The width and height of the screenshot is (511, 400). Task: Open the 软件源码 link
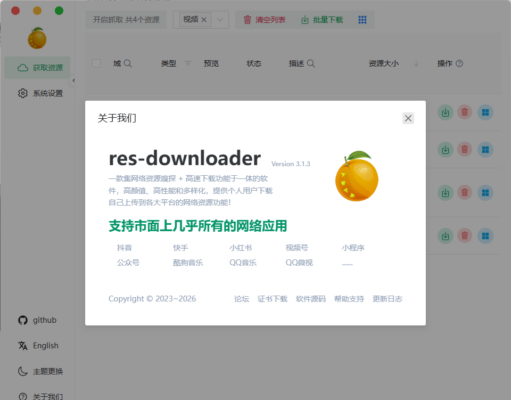[x=311, y=299]
